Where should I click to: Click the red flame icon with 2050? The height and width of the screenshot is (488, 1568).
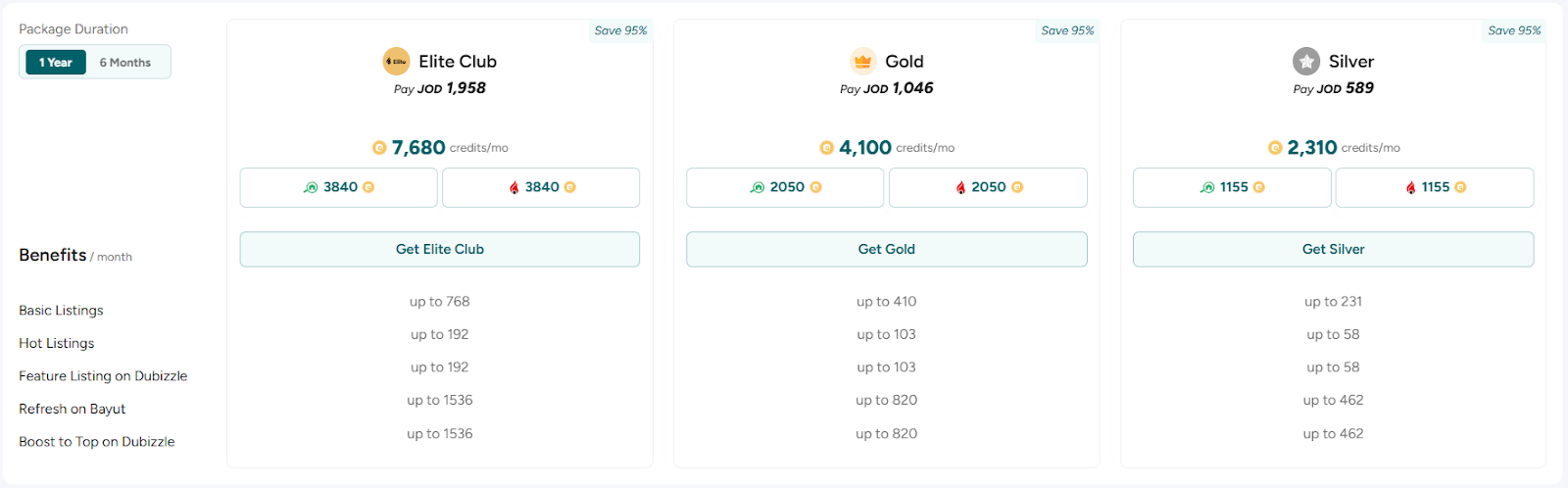click(960, 187)
